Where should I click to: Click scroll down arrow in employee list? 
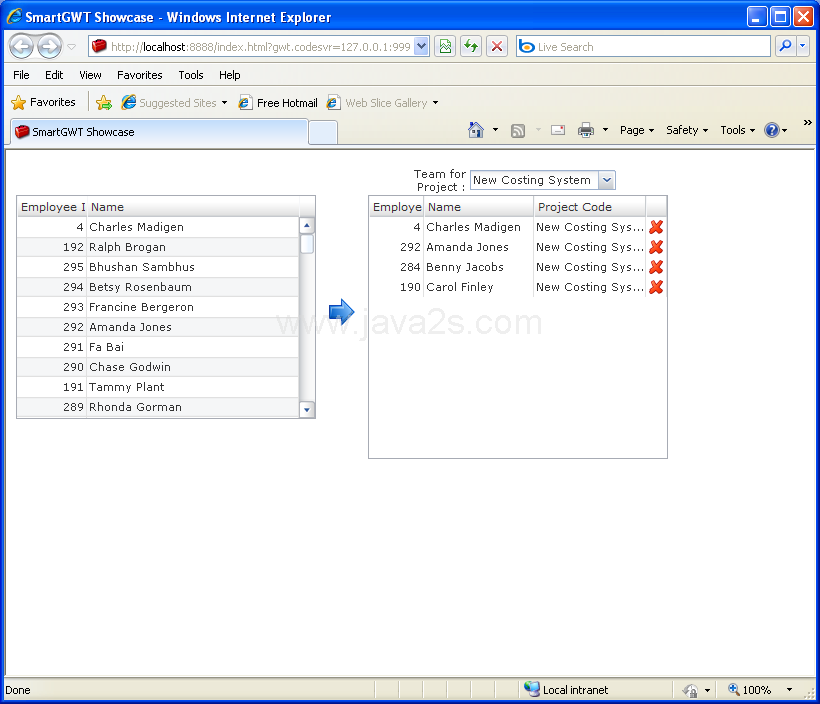point(307,410)
